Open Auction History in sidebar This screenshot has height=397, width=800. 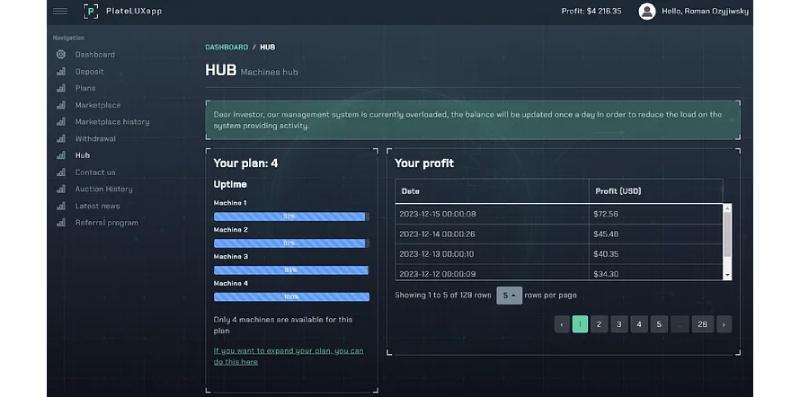click(104, 189)
